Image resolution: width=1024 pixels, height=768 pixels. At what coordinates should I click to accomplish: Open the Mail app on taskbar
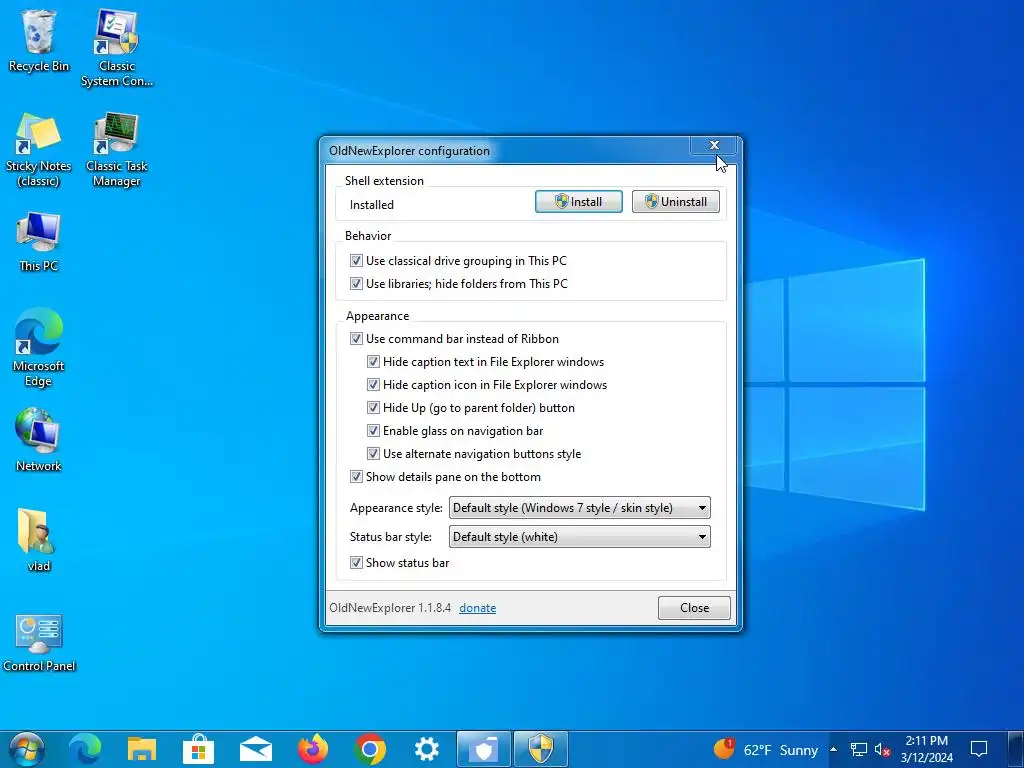tap(255, 749)
